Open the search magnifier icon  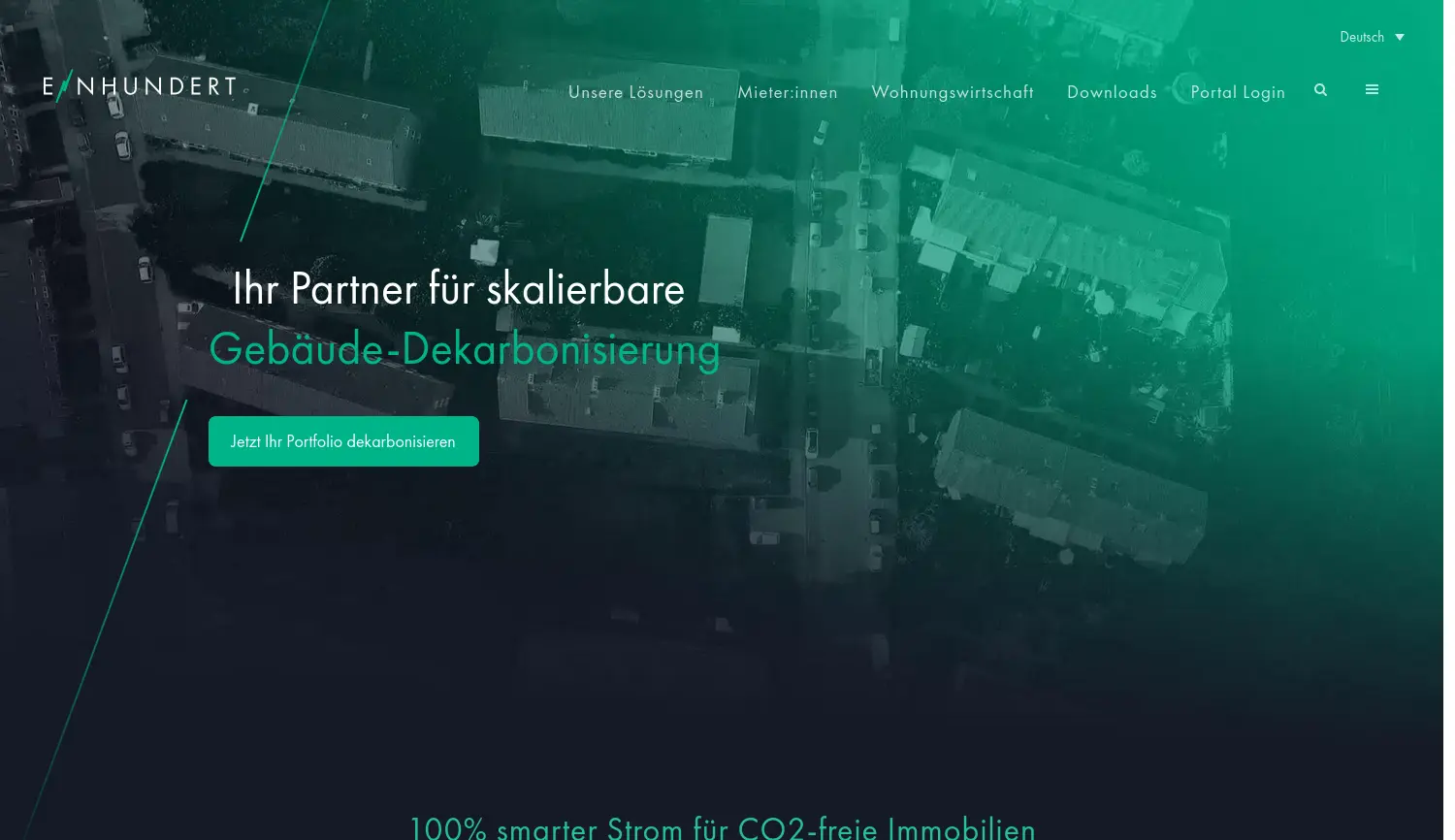1320,90
